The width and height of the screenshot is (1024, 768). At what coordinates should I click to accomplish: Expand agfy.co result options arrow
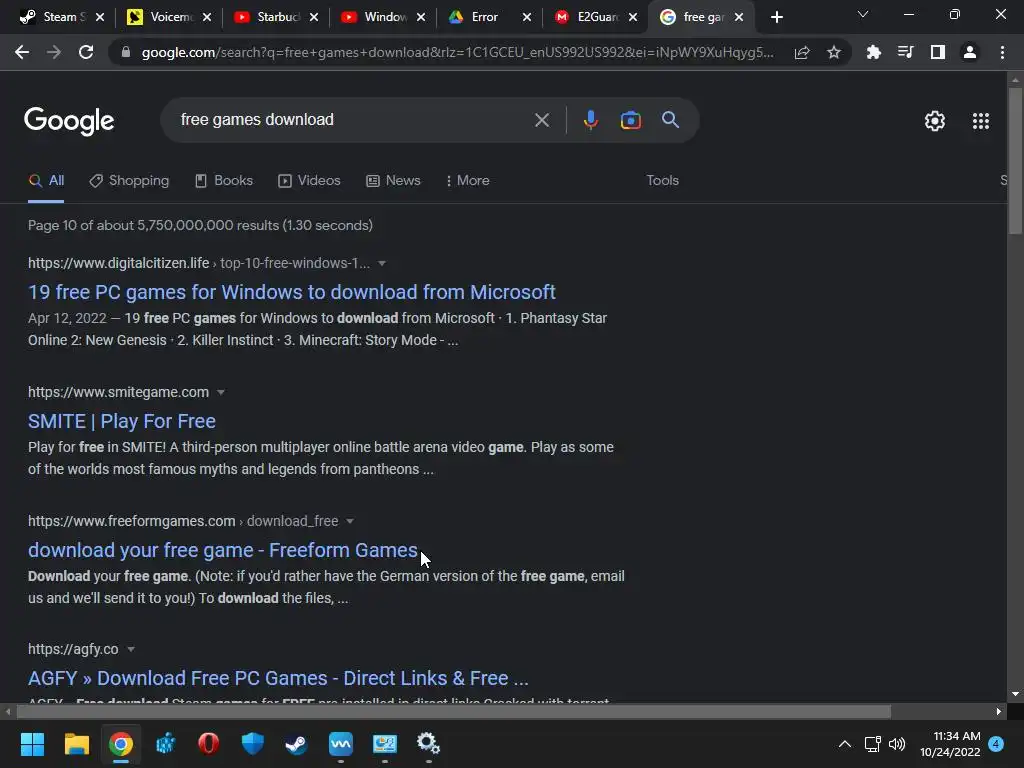click(131, 649)
